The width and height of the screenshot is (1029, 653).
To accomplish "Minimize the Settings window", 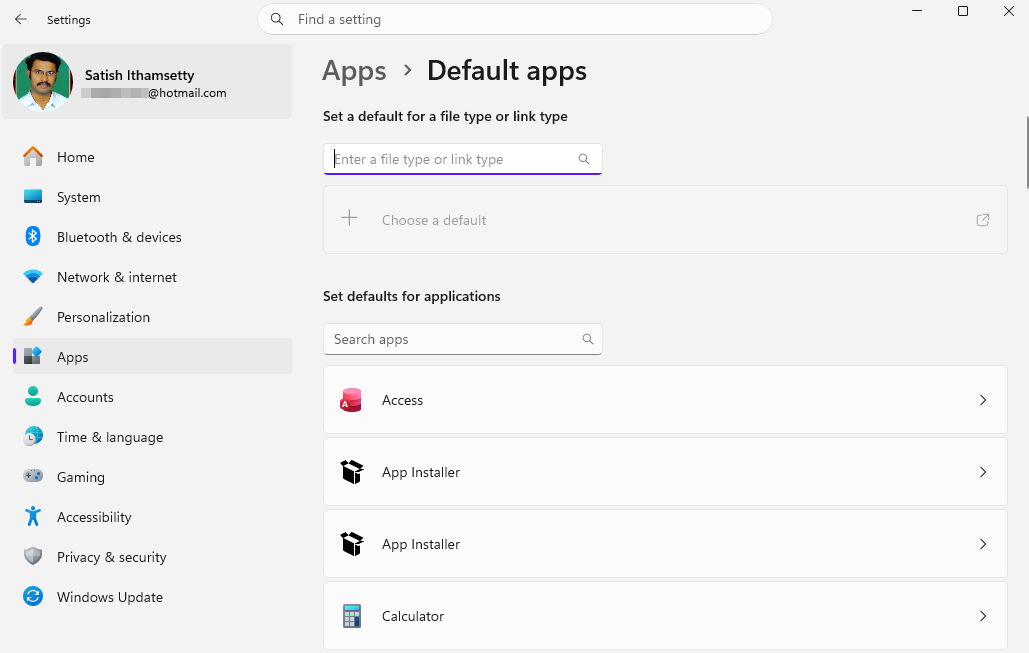I will click(x=917, y=11).
